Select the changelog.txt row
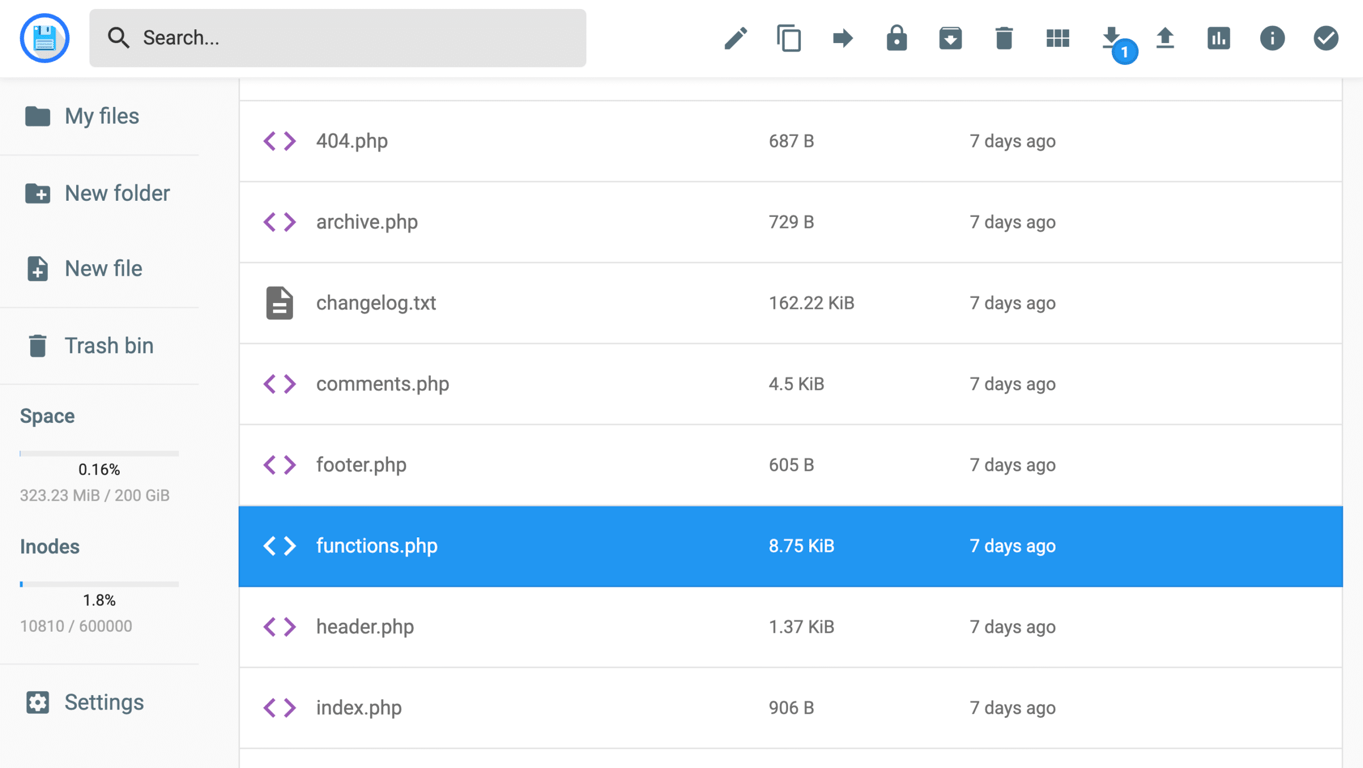This screenshot has width=1363, height=768. [700, 303]
